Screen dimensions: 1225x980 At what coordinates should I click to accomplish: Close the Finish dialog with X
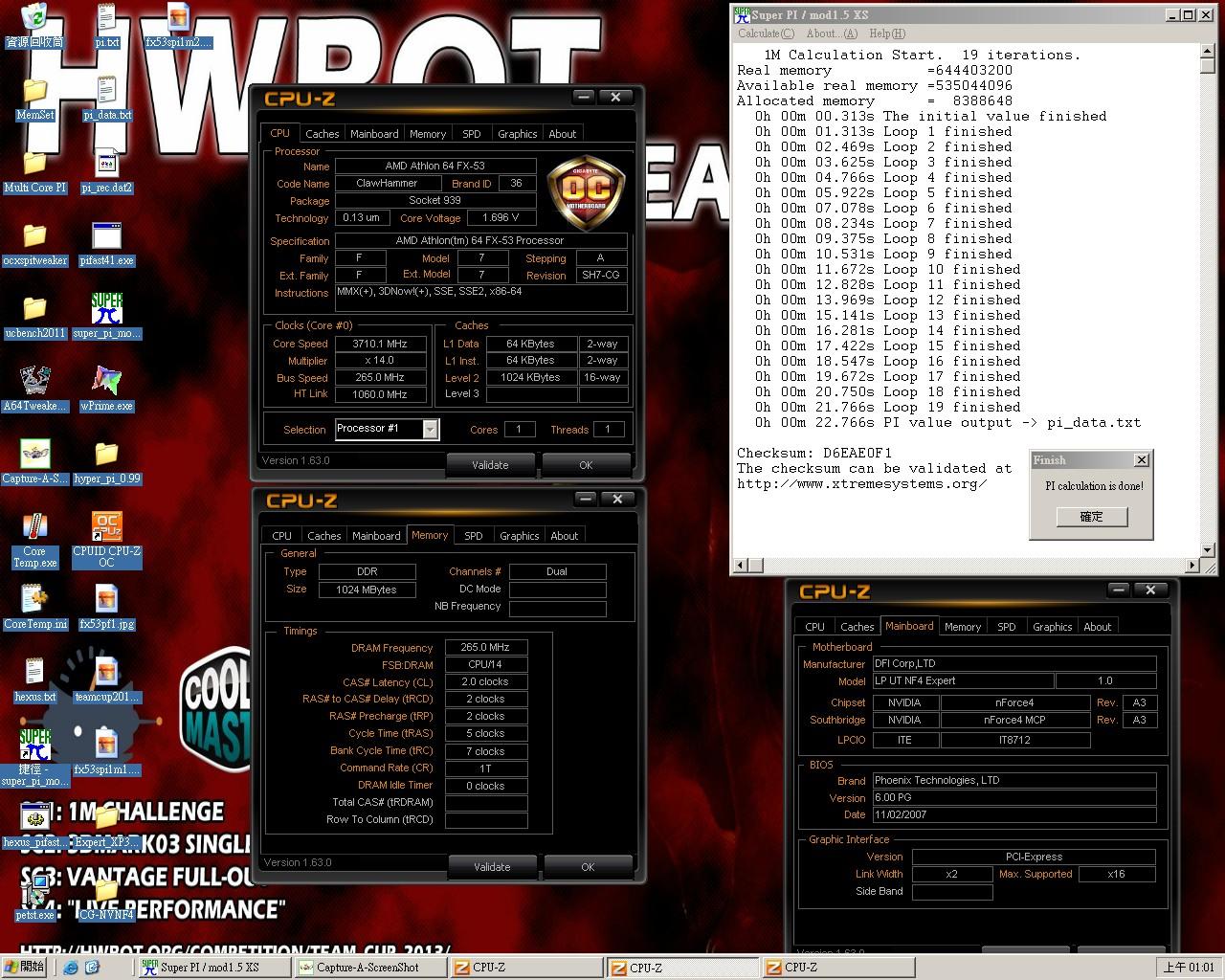pyautogui.click(x=1141, y=460)
